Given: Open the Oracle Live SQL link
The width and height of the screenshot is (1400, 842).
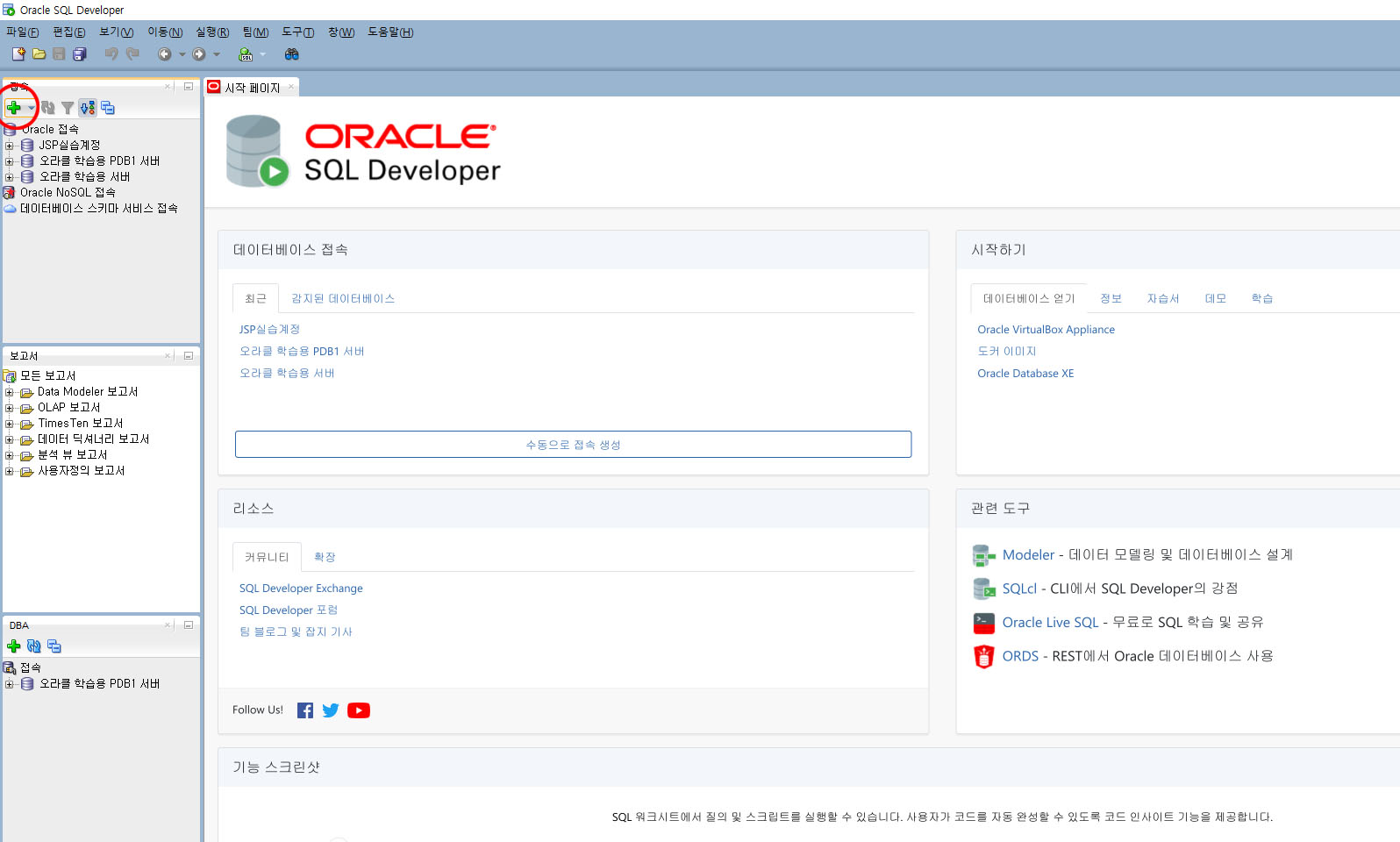Looking at the screenshot, I should coord(1050,622).
